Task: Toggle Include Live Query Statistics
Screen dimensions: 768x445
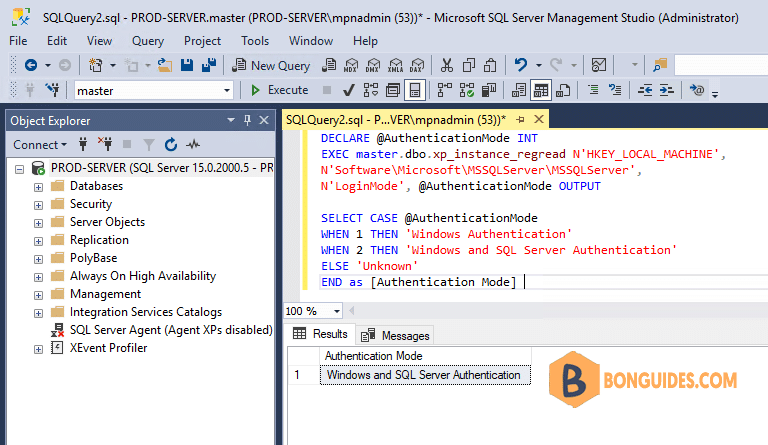Action: tap(466, 90)
